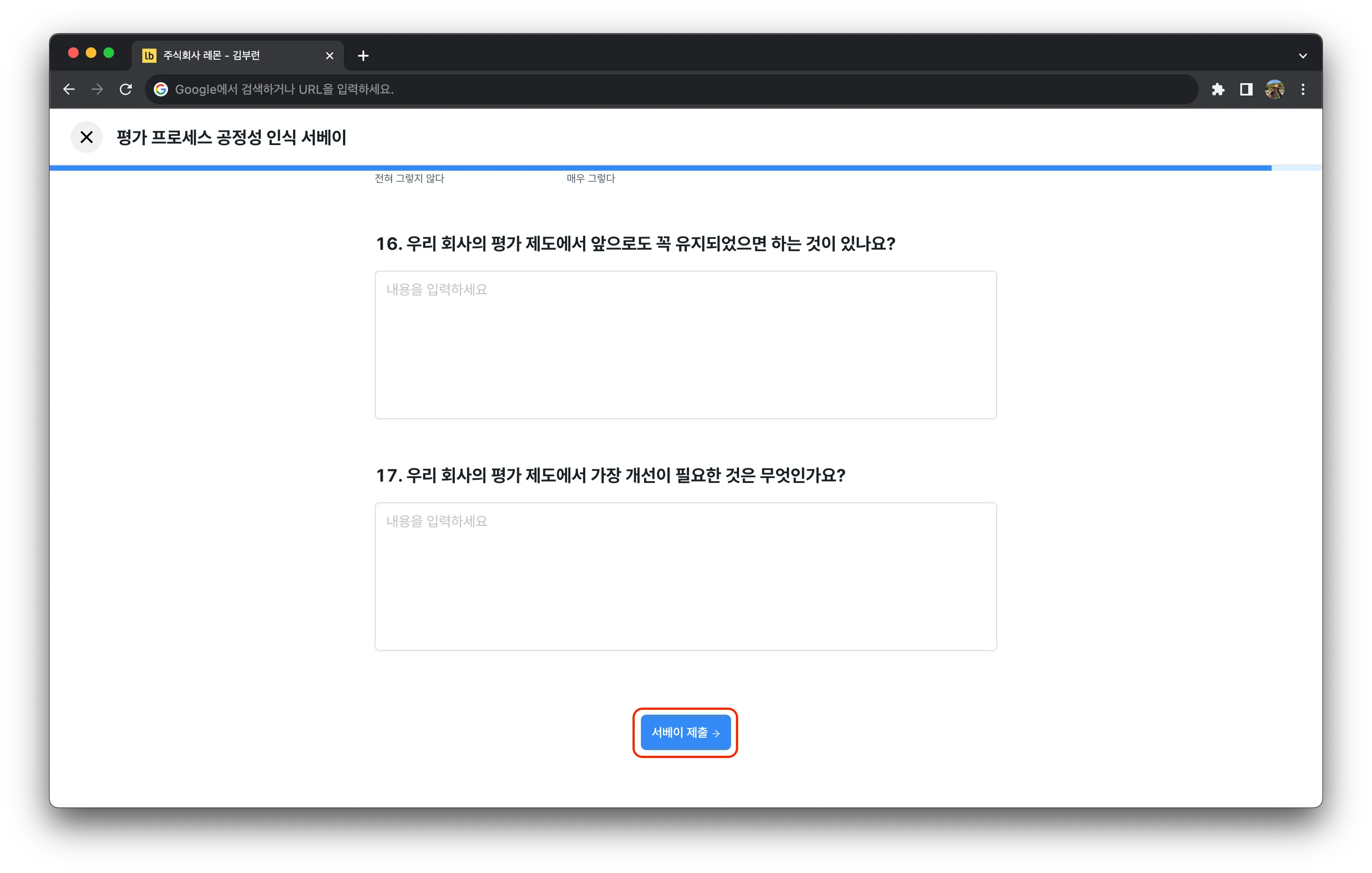
Task: Submit survey with 서베이 제출 button
Action: [686, 732]
